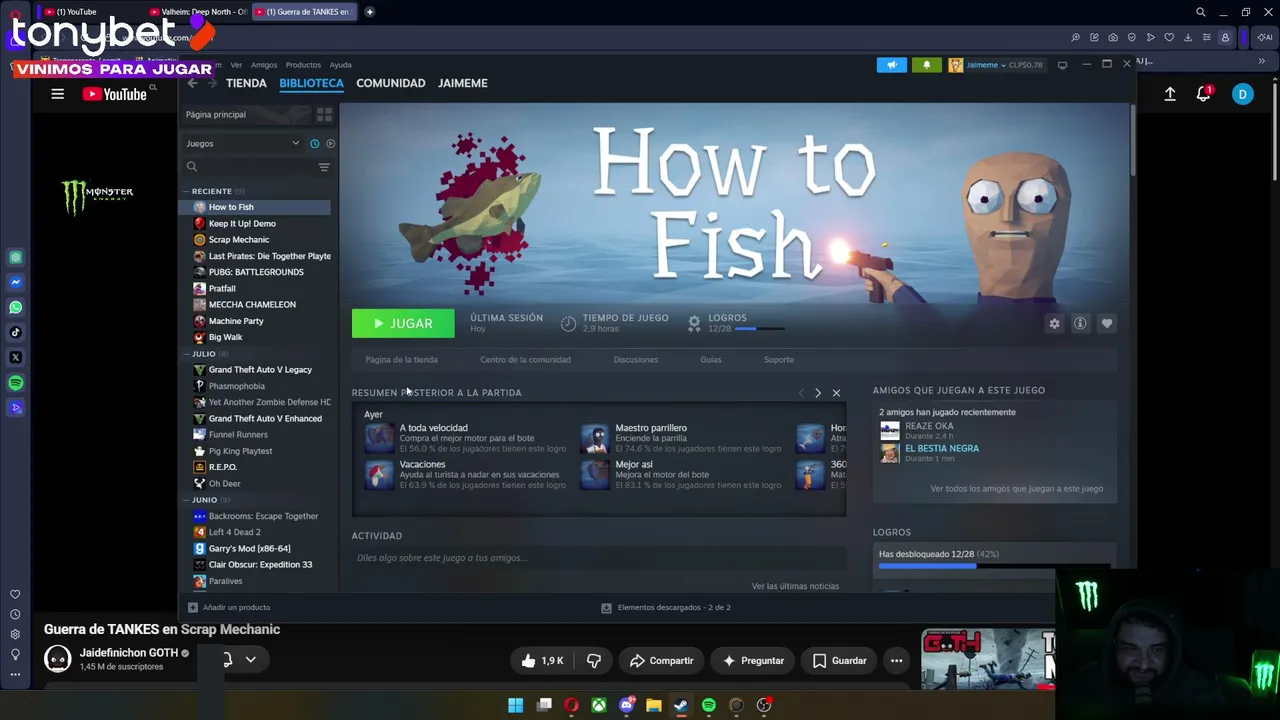Open How to Fish game settings gear
1280x720 pixels.
coord(1054,323)
